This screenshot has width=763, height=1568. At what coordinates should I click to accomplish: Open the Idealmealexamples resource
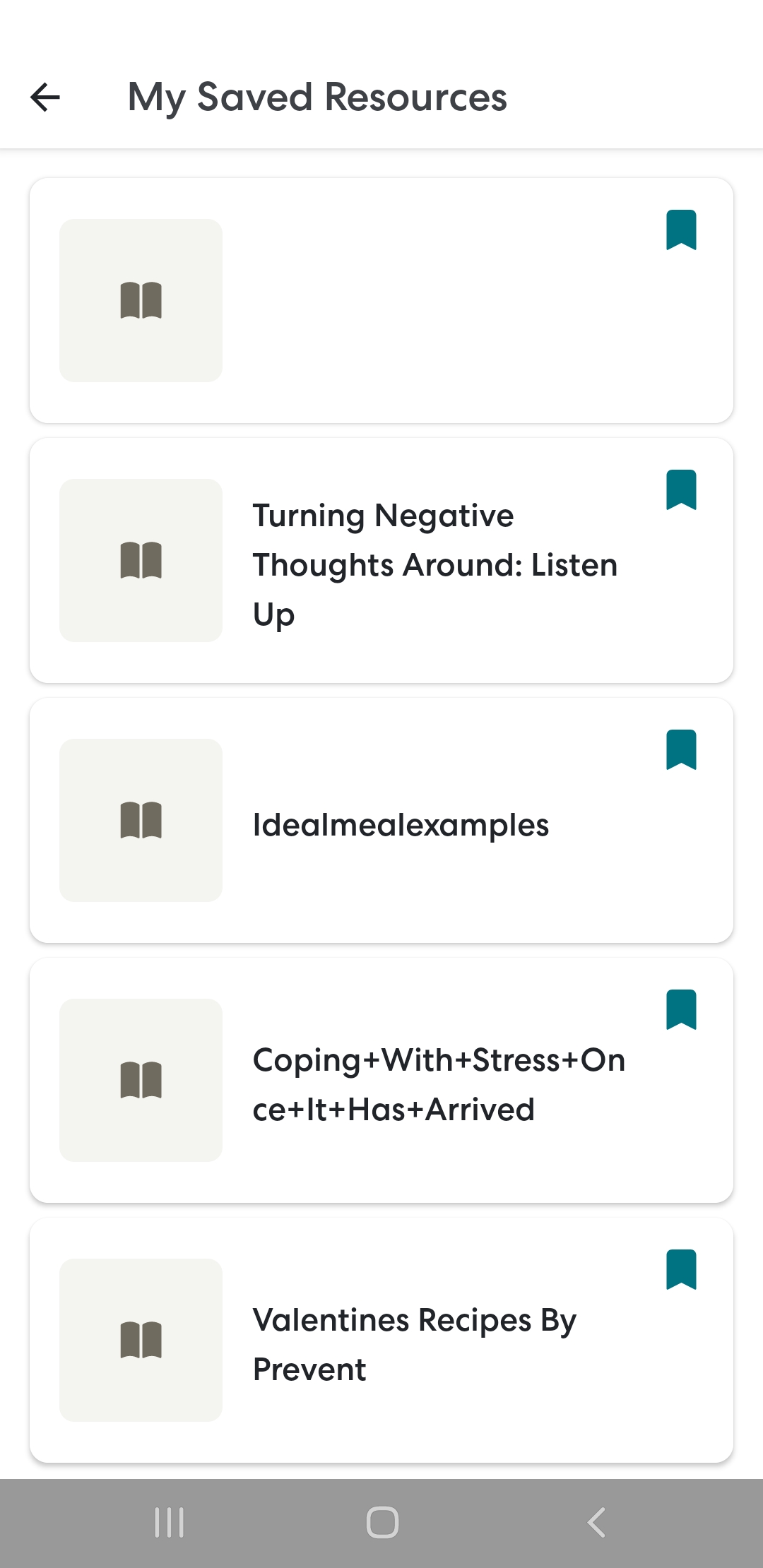pyautogui.click(x=401, y=825)
